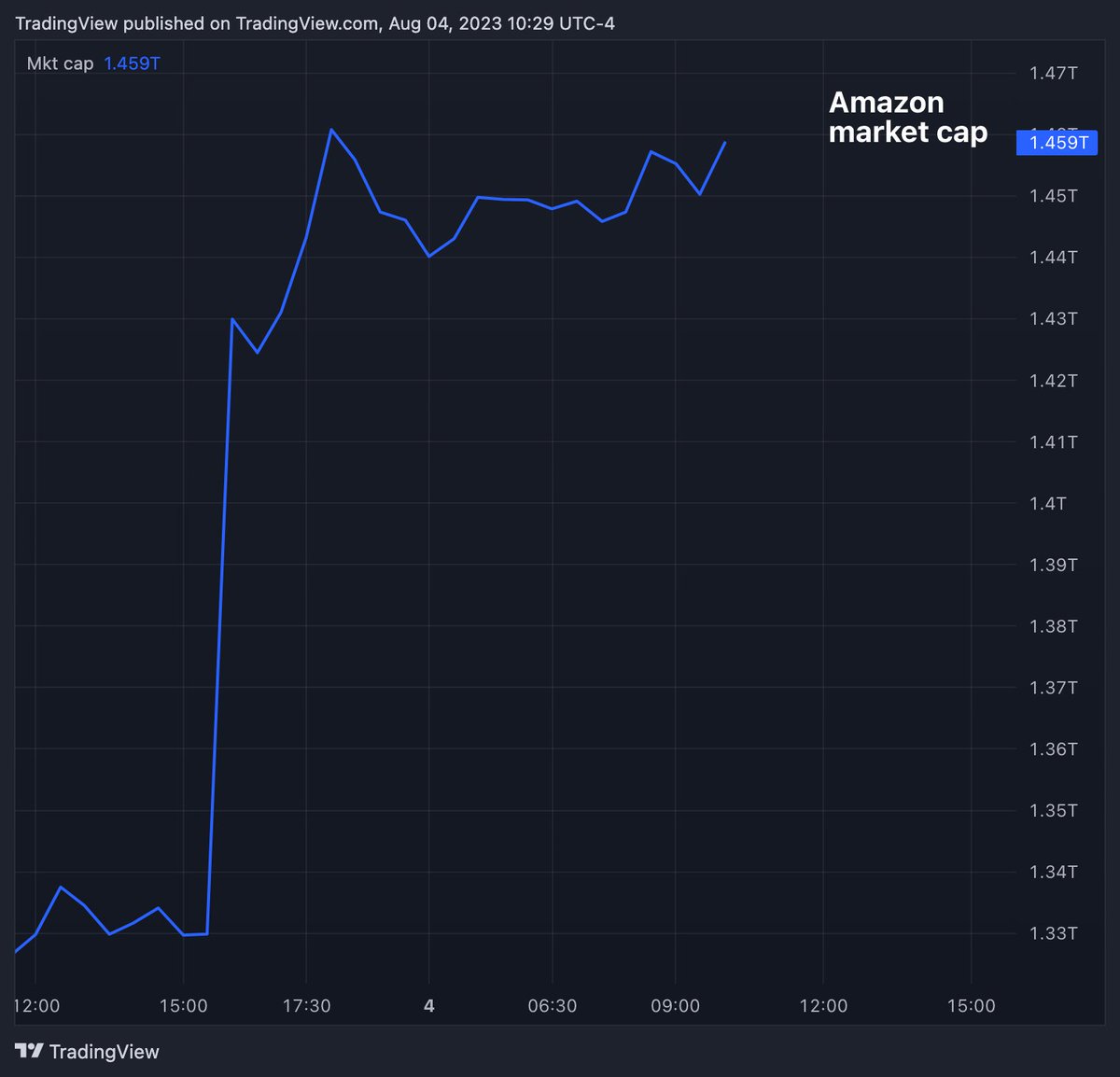Click the bold 4 date axis label
The width and height of the screenshot is (1120, 1077).
tap(429, 1006)
